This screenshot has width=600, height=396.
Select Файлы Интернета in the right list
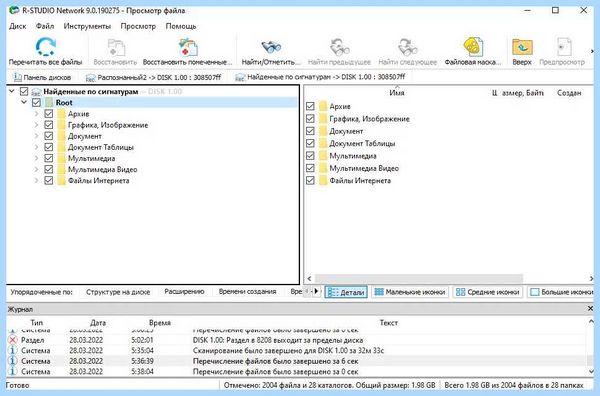pos(360,181)
